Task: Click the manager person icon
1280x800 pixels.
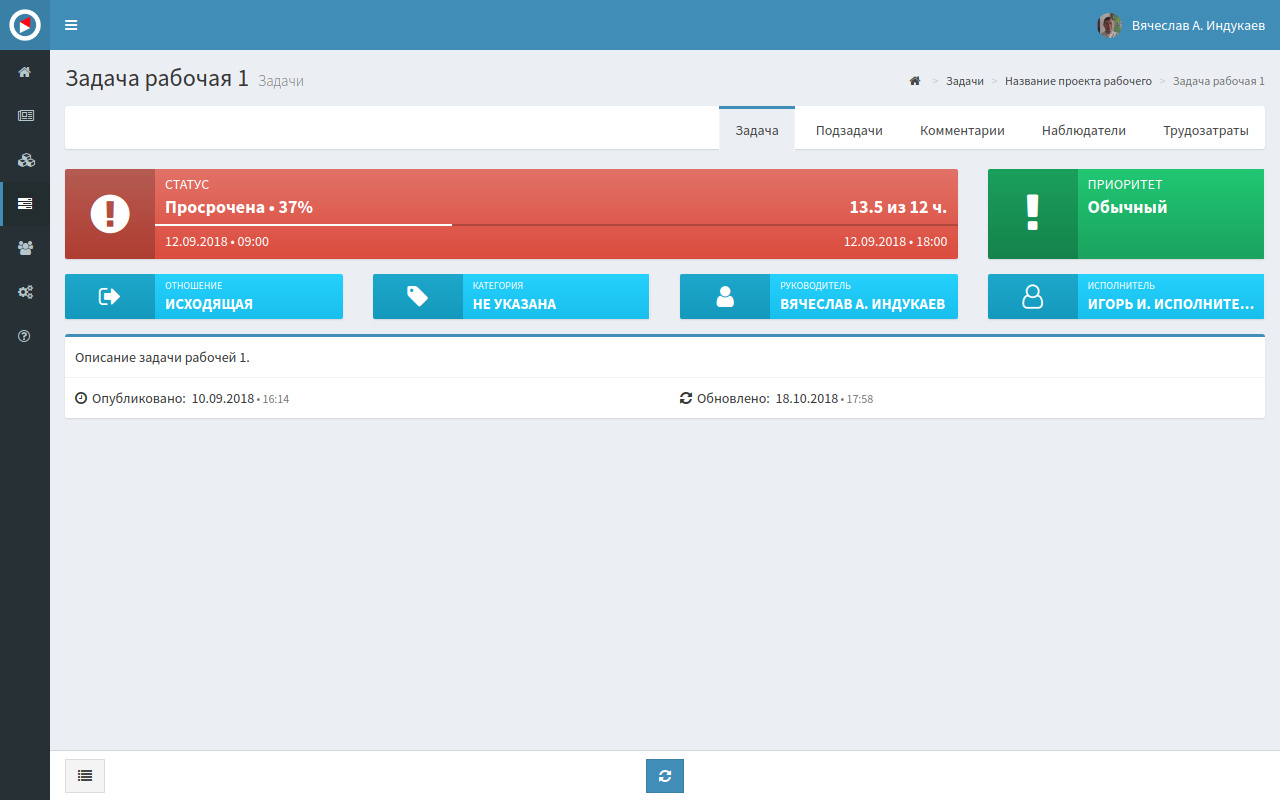Action: 725,297
